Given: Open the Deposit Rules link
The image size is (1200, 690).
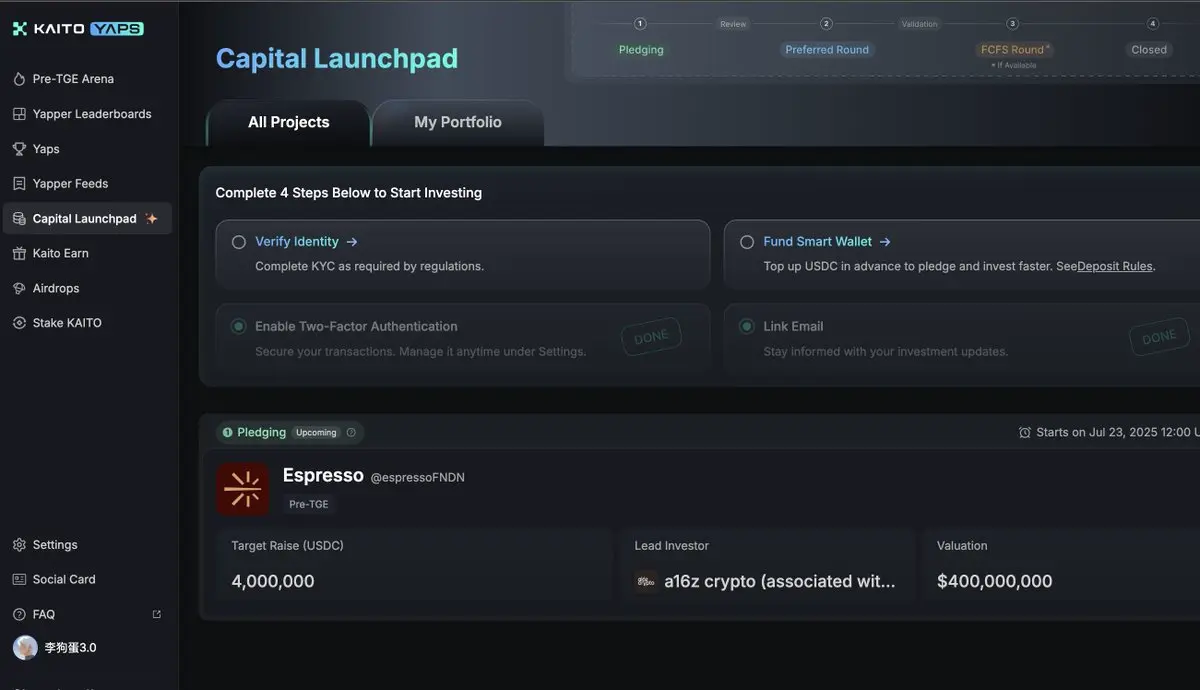Looking at the screenshot, I should coord(1114,267).
